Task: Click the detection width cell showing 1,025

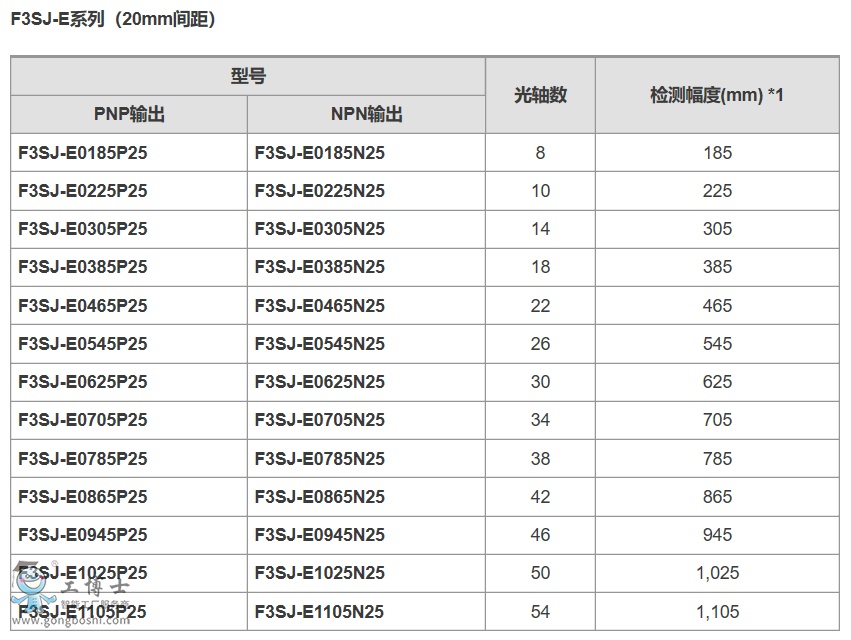Action: pyautogui.click(x=717, y=573)
